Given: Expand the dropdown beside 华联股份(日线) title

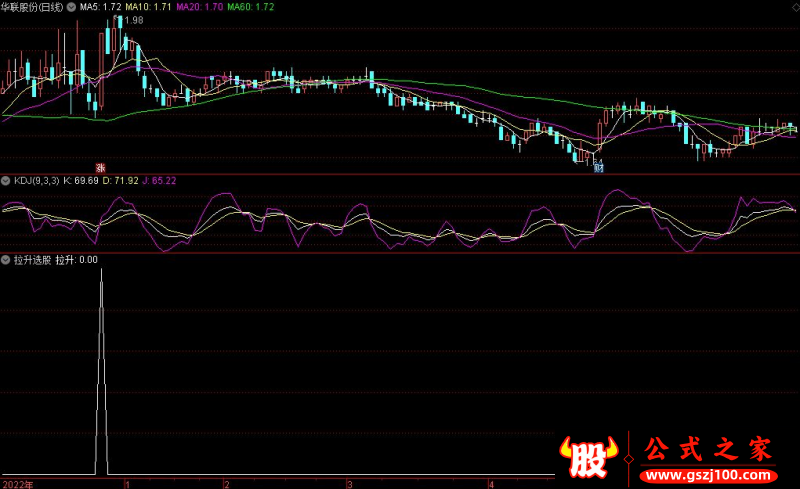Looking at the screenshot, I should pyautogui.click(x=70, y=7).
